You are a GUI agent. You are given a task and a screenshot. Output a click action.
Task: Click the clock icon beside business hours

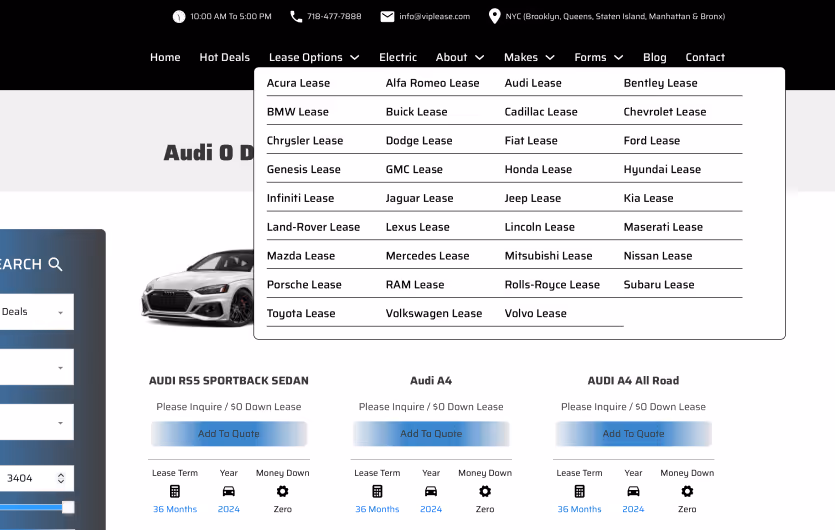(179, 17)
